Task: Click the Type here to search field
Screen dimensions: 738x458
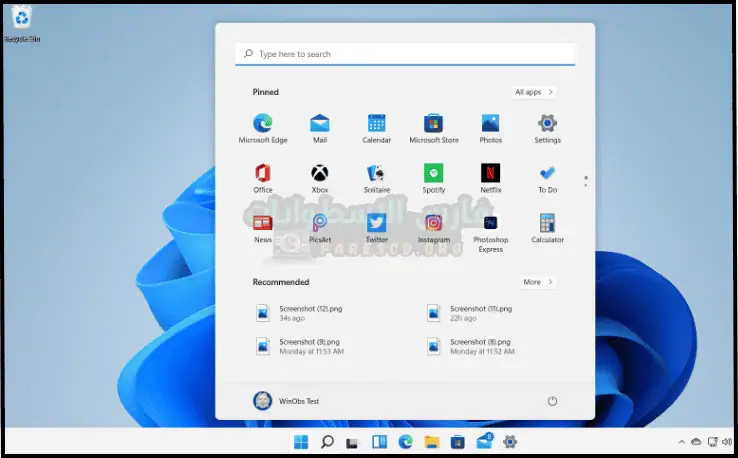Action: (405, 54)
